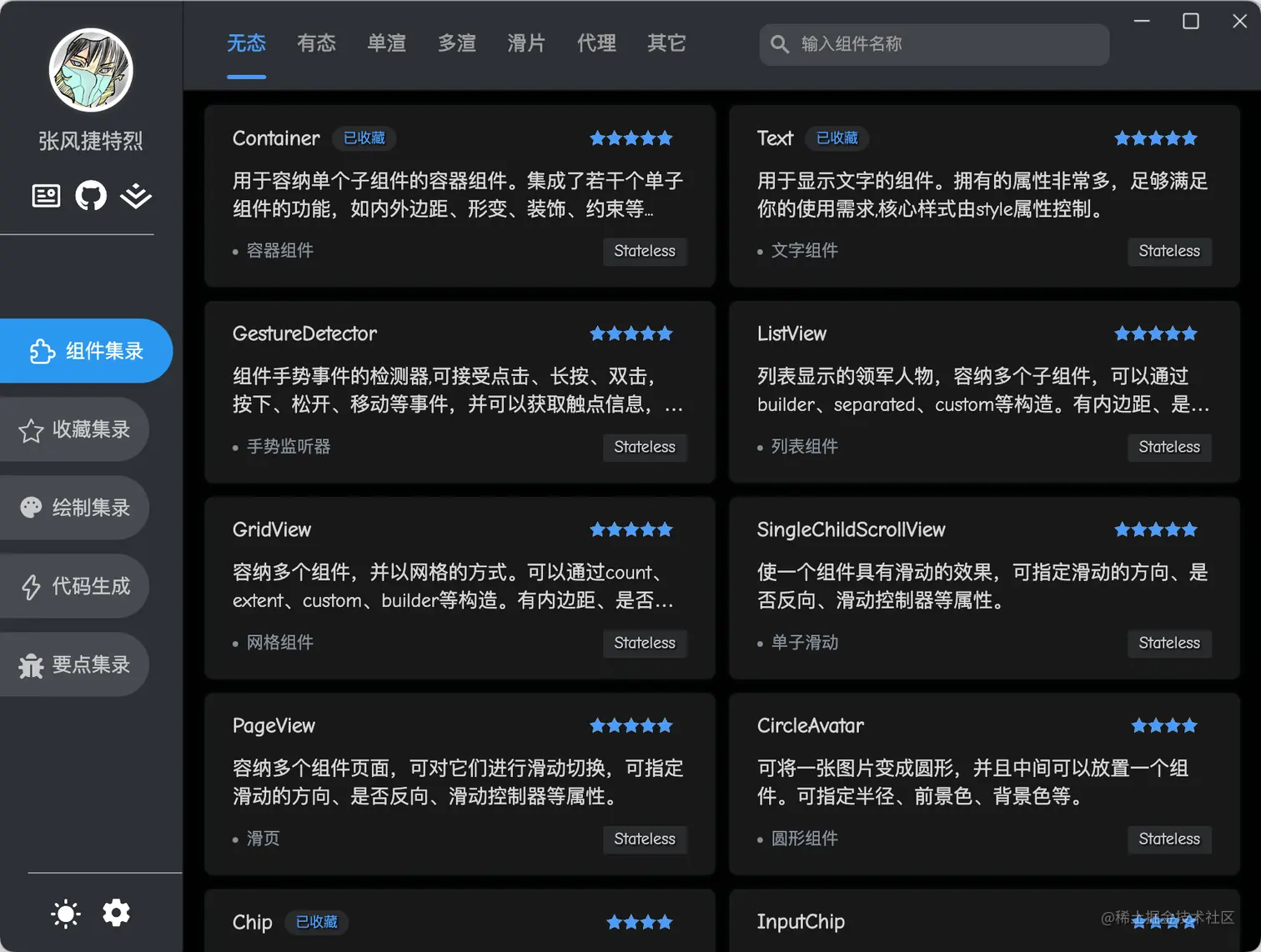Click the 网格组件 subtitle label
This screenshot has height=952, width=1261.
pyautogui.click(x=280, y=643)
